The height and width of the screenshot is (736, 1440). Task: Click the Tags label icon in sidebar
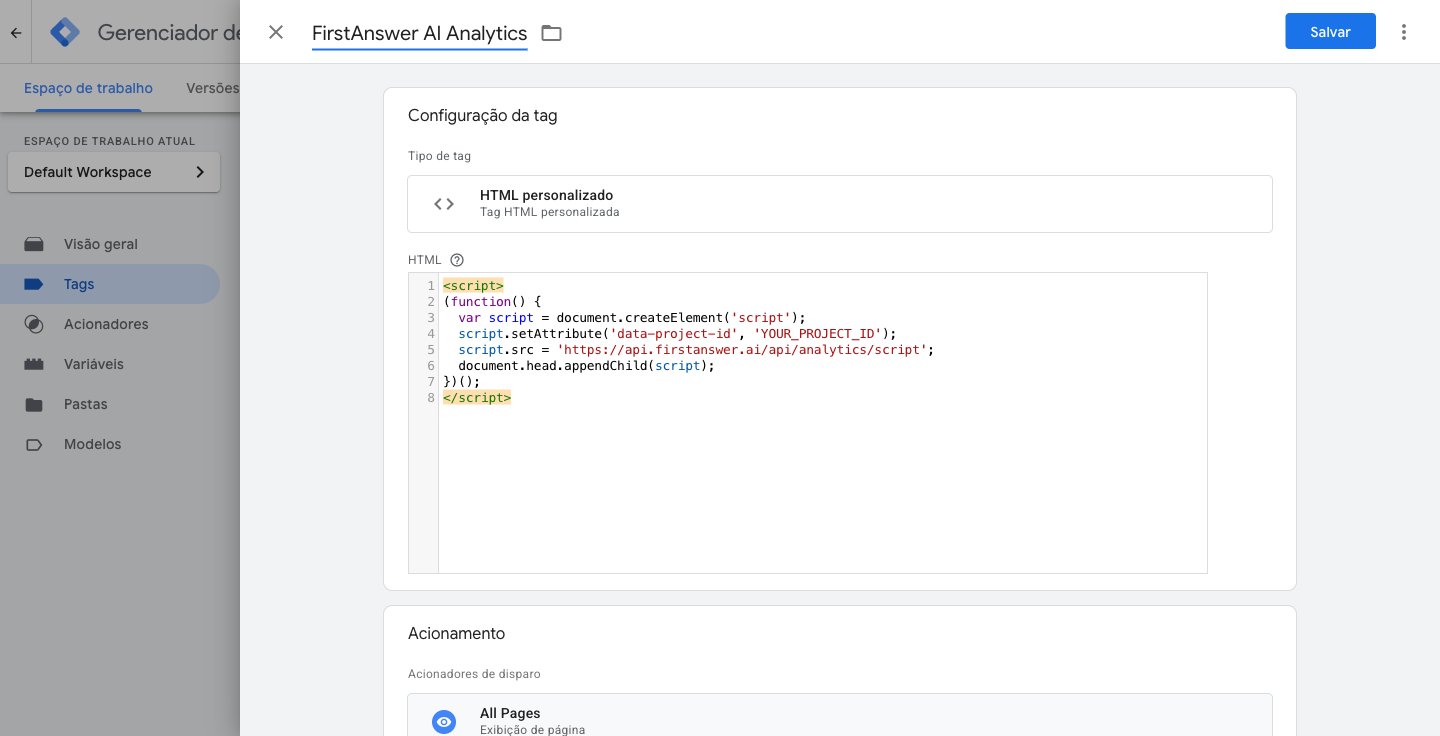[x=34, y=284]
